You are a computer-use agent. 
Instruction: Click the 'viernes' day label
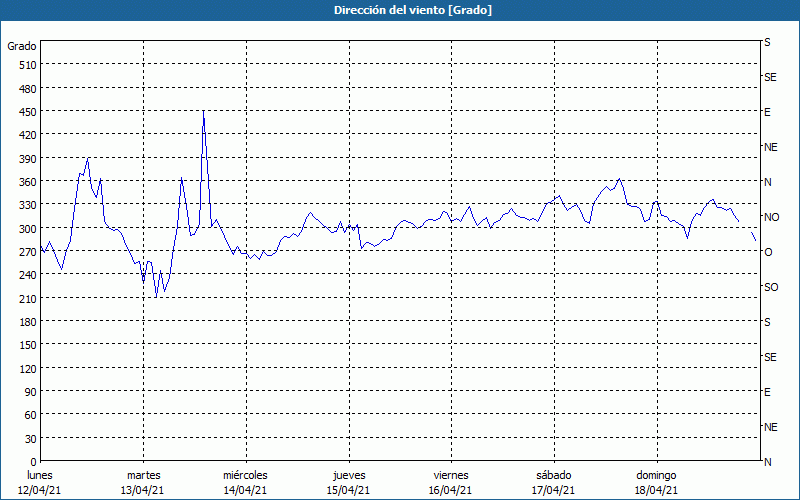451,476
